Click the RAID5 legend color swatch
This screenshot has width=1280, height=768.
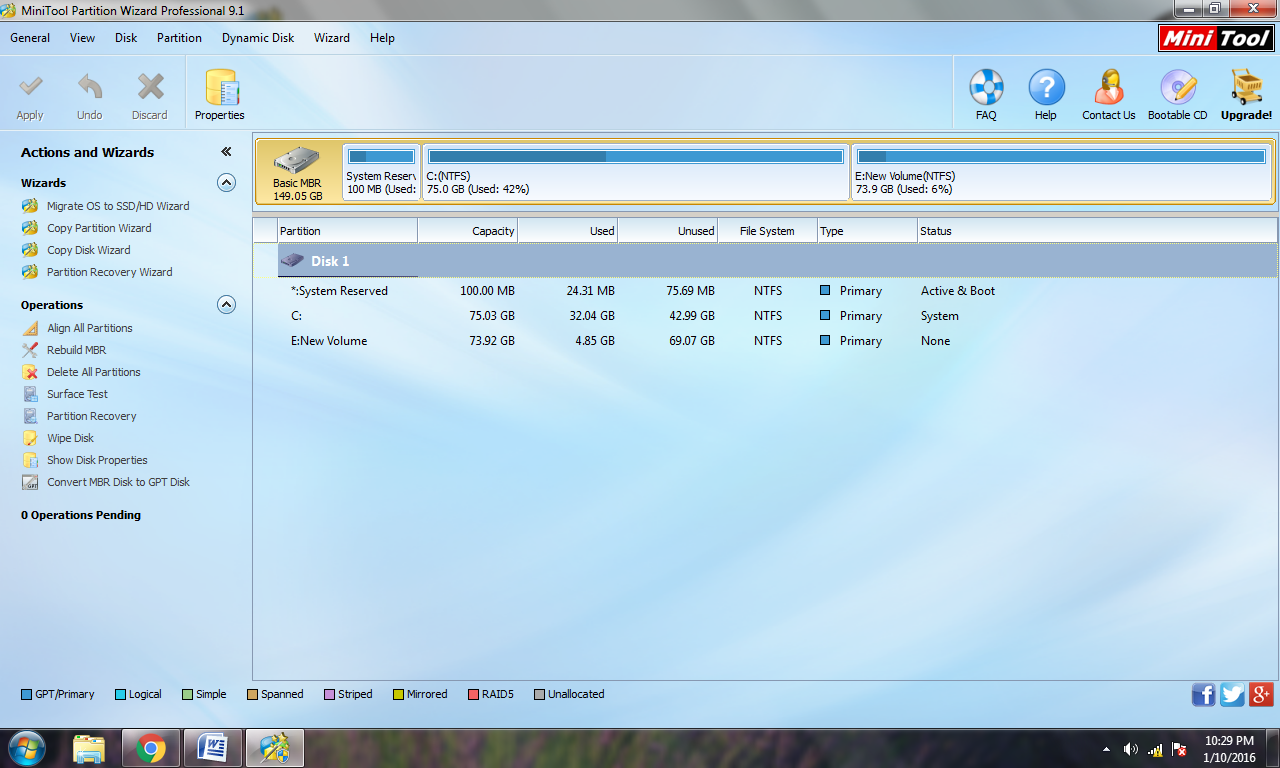point(474,694)
